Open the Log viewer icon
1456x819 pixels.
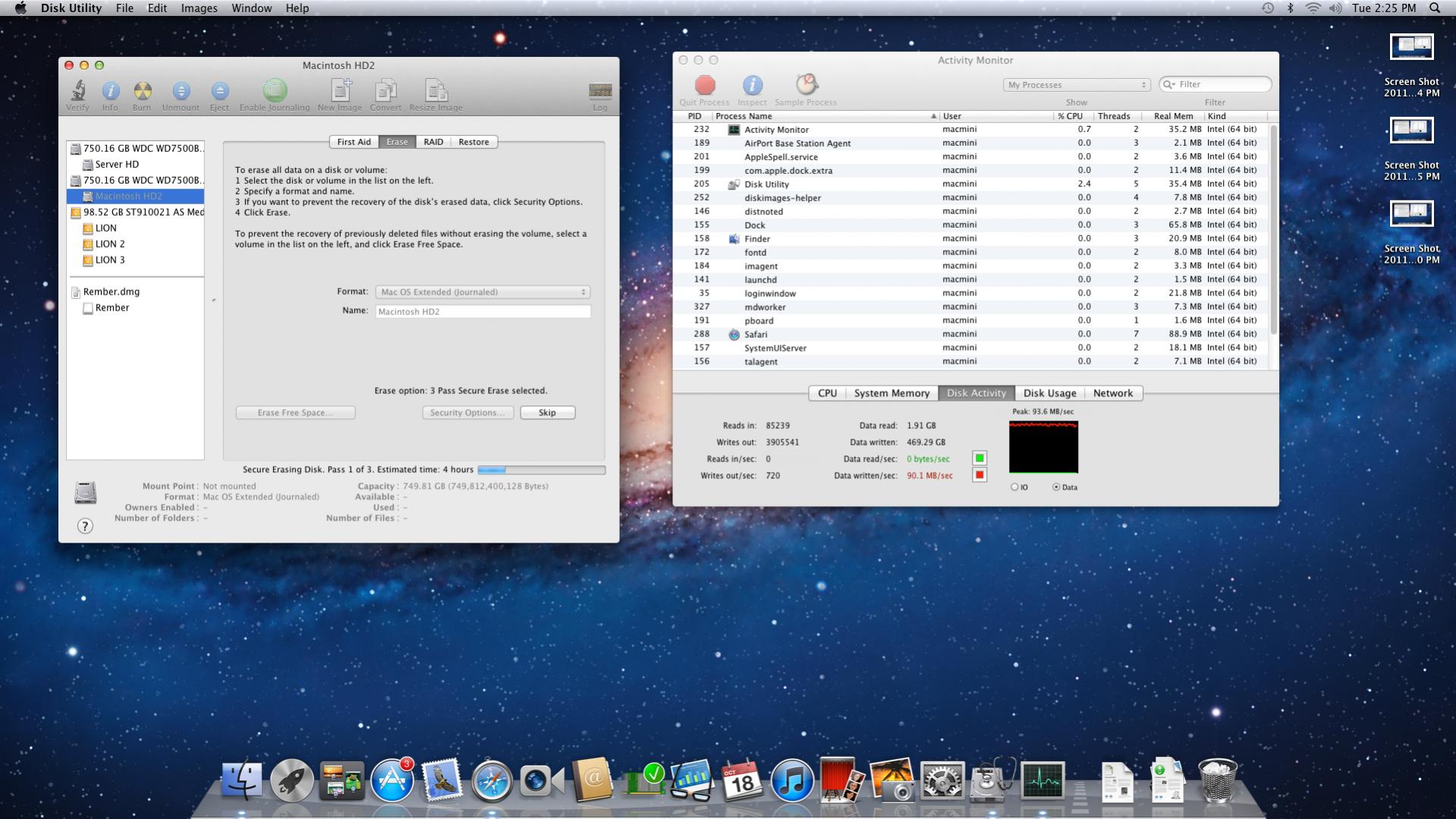pos(599,91)
